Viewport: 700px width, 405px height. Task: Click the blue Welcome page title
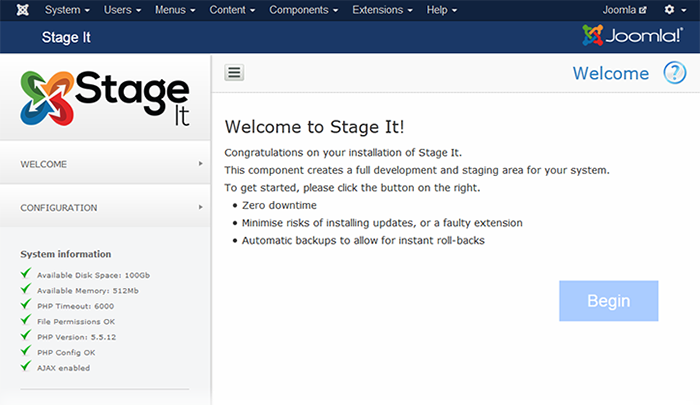(x=611, y=73)
